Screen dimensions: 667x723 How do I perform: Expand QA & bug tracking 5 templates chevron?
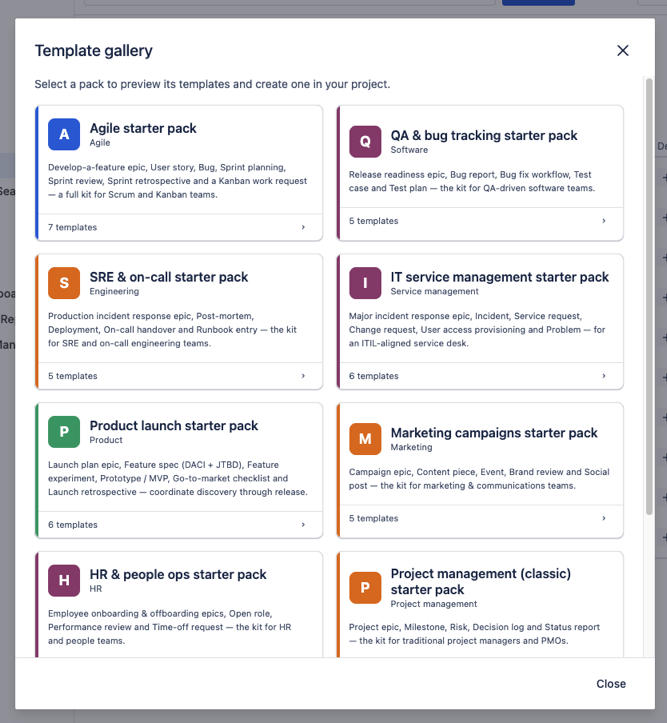pyautogui.click(x=604, y=221)
